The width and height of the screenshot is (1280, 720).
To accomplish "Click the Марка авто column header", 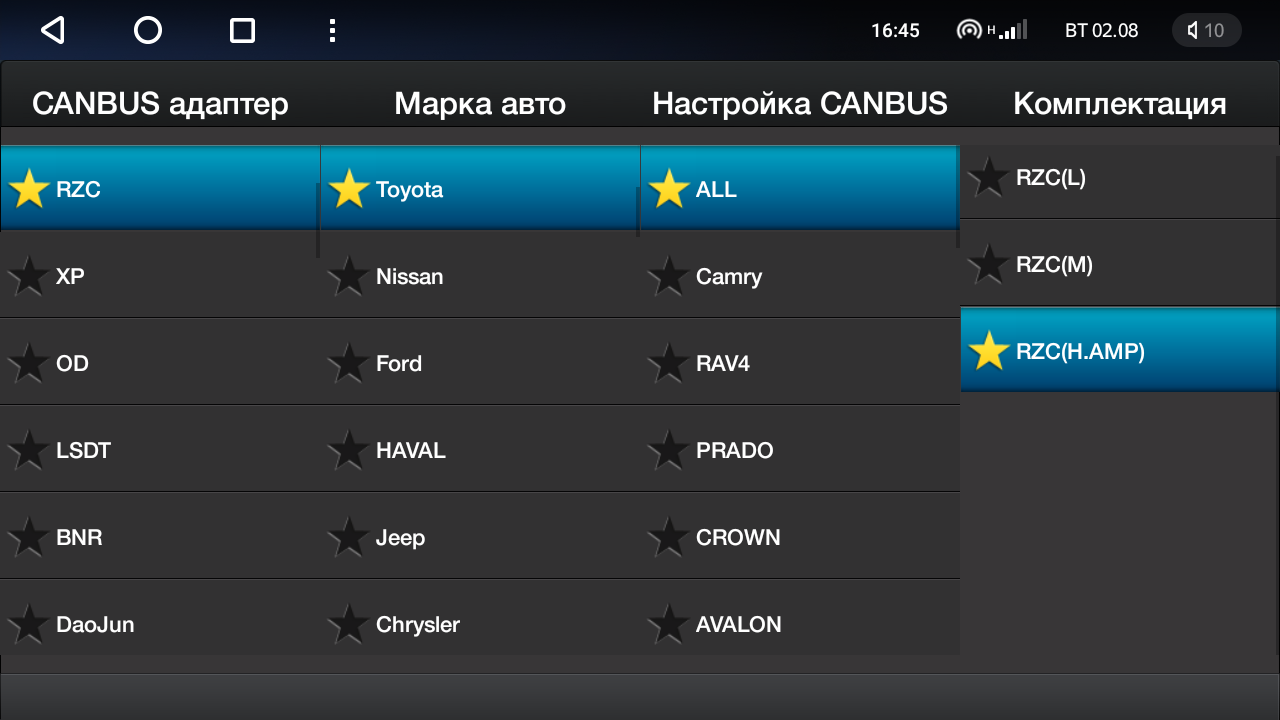I will (480, 103).
